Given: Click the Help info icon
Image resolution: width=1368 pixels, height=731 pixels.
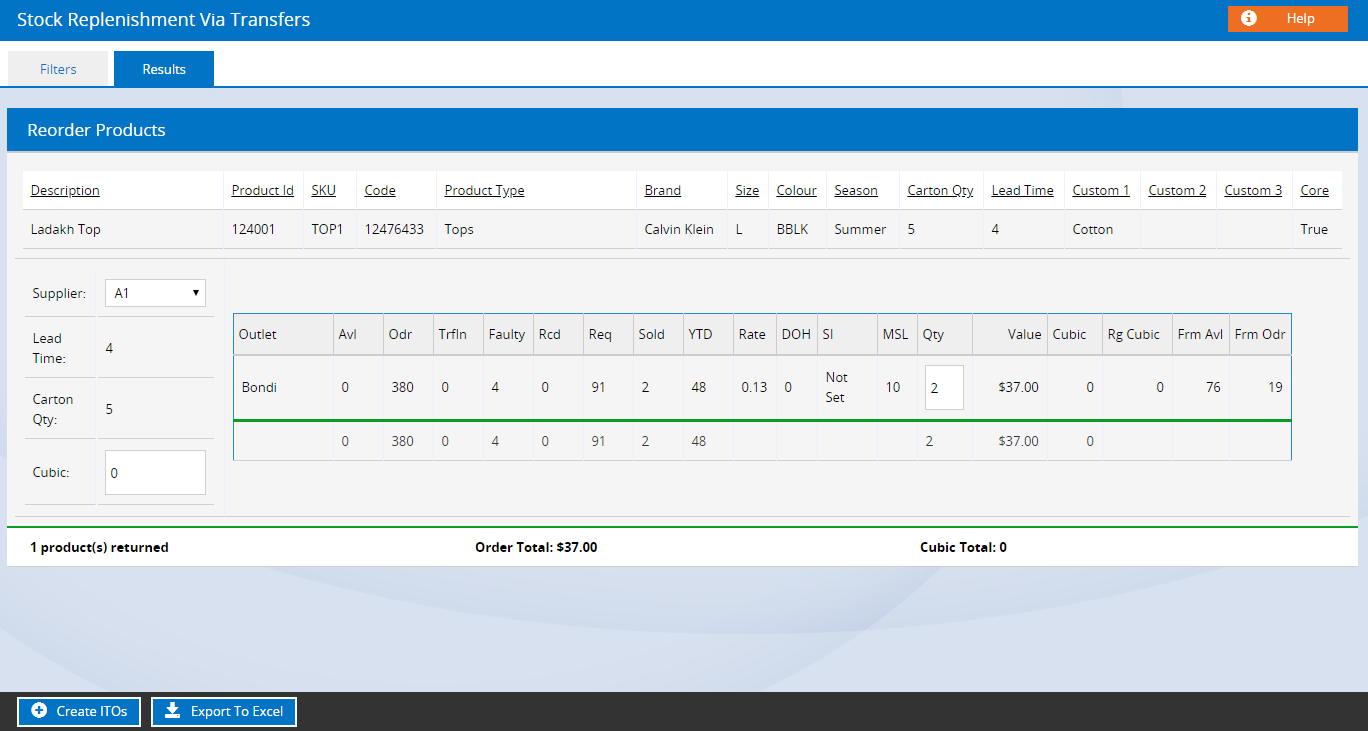Looking at the screenshot, I should 1248,18.
